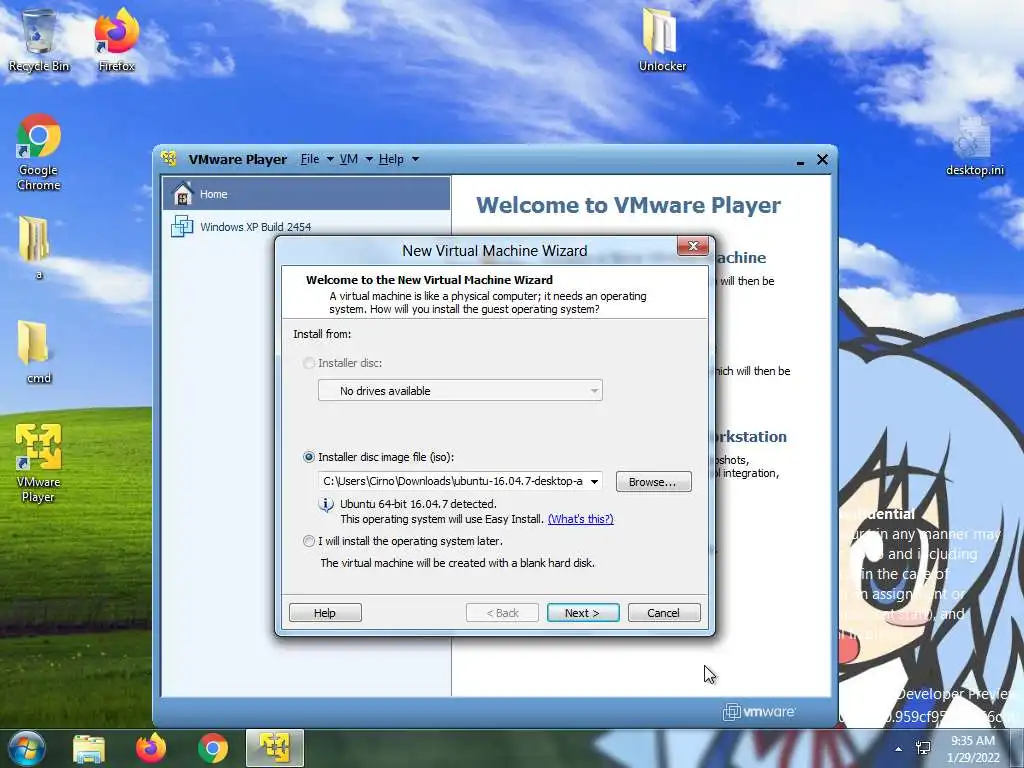Screen dimensions: 1024x768
Task: Open the Windows Start orb
Action: point(27,748)
